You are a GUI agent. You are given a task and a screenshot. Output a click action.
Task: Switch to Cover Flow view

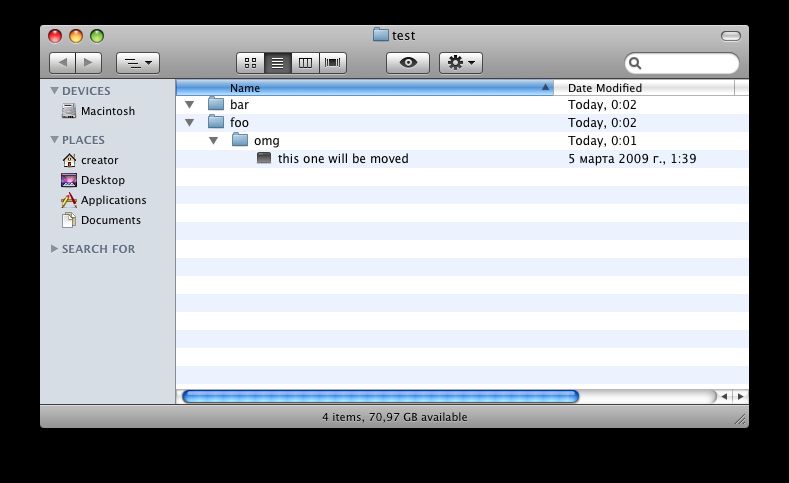pos(333,63)
